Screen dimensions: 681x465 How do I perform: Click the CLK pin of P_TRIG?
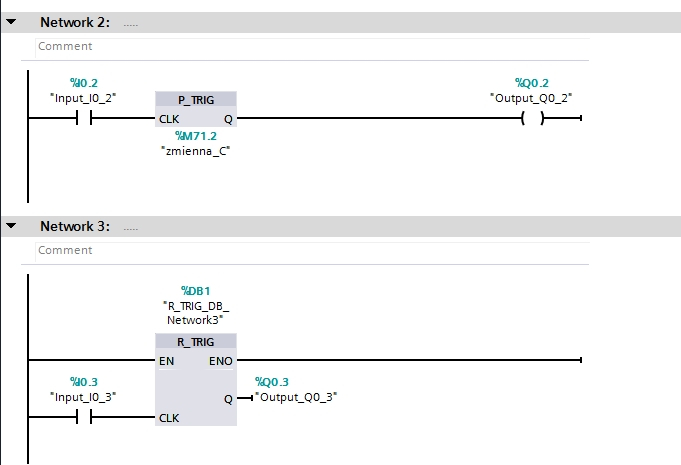pyautogui.click(x=169, y=118)
